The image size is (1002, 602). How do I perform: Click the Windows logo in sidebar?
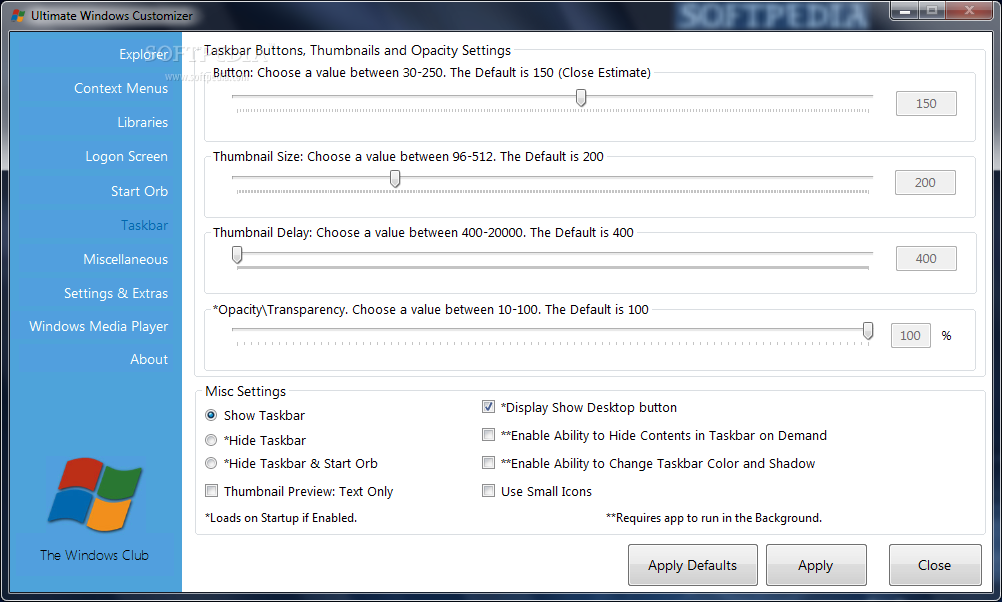(x=95, y=494)
